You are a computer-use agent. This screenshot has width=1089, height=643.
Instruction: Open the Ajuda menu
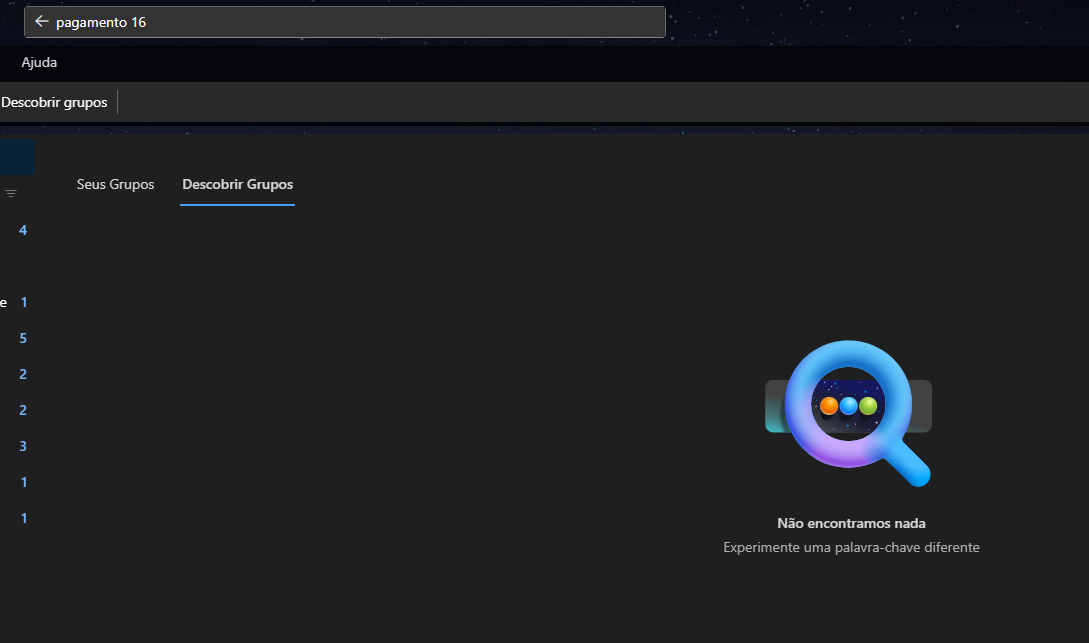39,62
